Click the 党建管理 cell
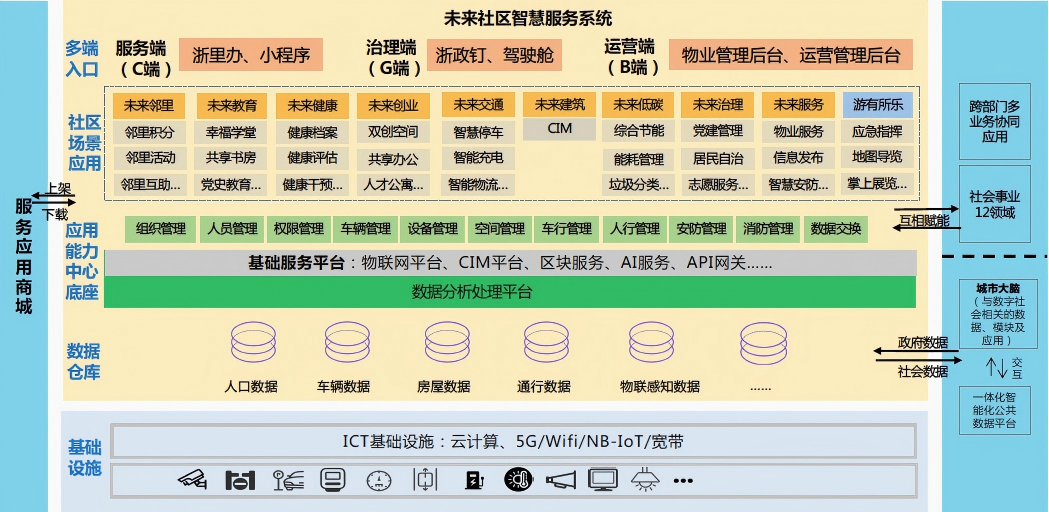 [717, 132]
